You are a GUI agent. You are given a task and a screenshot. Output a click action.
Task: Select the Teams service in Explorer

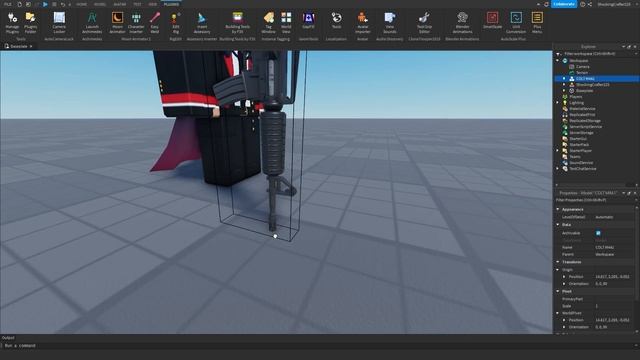point(575,157)
